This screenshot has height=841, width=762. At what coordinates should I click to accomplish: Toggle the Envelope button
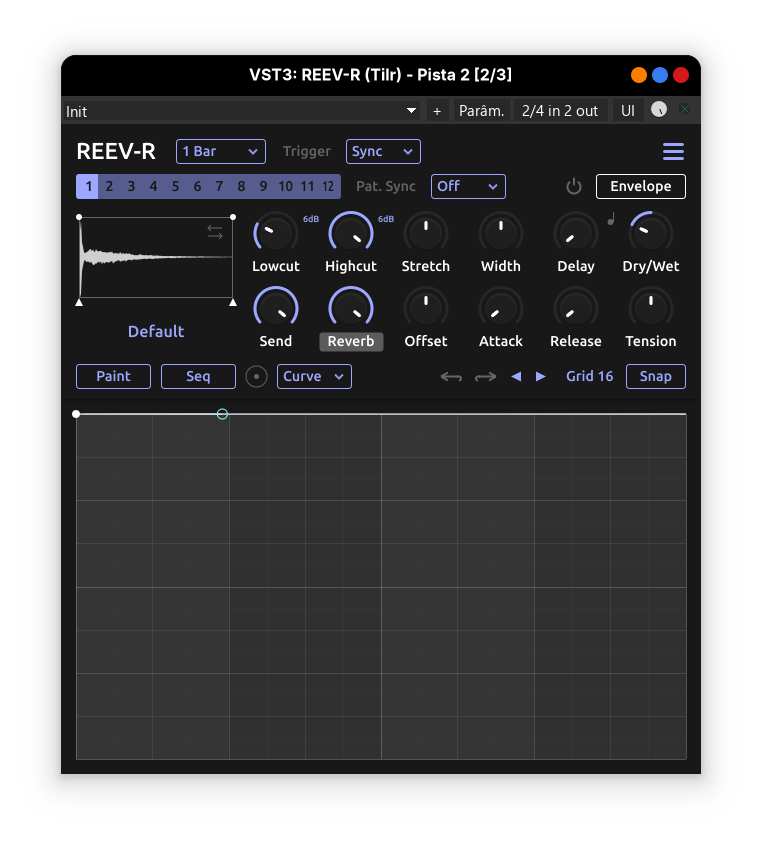coord(640,187)
